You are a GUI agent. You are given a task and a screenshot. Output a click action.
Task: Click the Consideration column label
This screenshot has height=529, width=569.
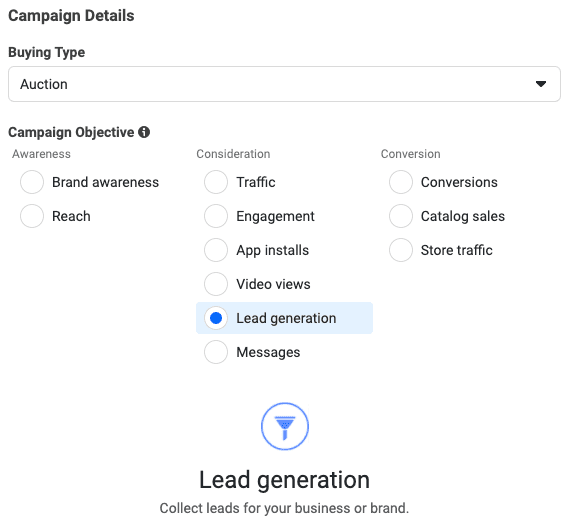click(233, 154)
